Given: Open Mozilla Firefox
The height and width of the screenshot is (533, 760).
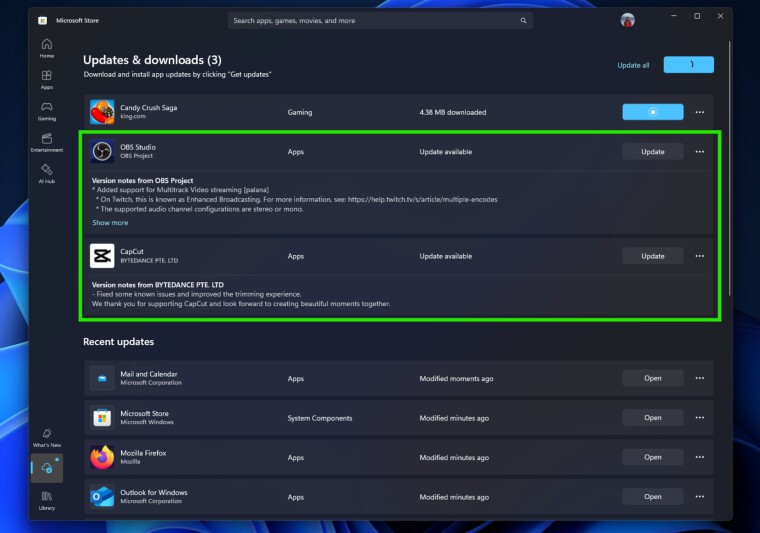Looking at the screenshot, I should [x=653, y=457].
